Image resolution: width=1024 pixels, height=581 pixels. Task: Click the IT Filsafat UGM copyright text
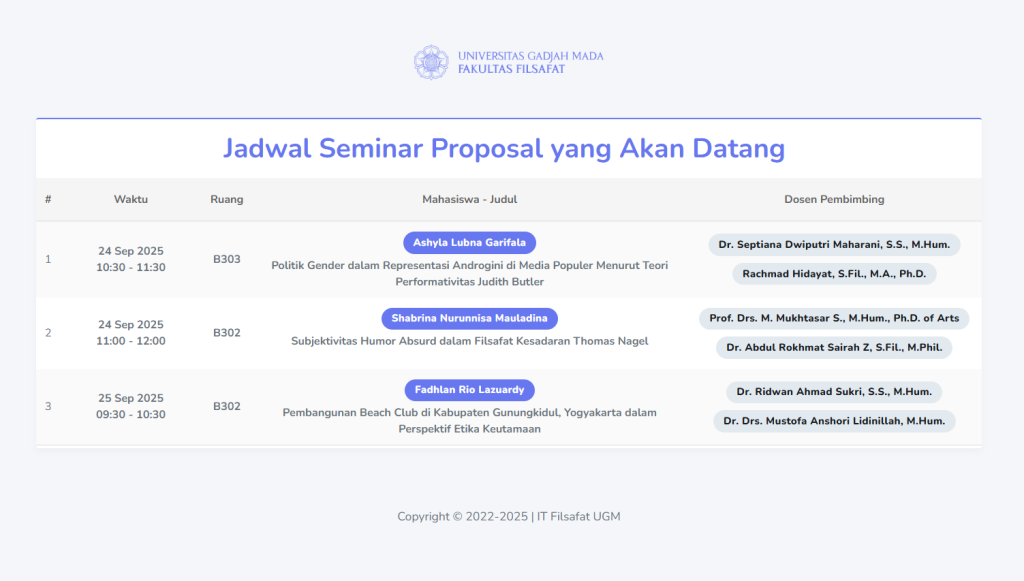509,516
